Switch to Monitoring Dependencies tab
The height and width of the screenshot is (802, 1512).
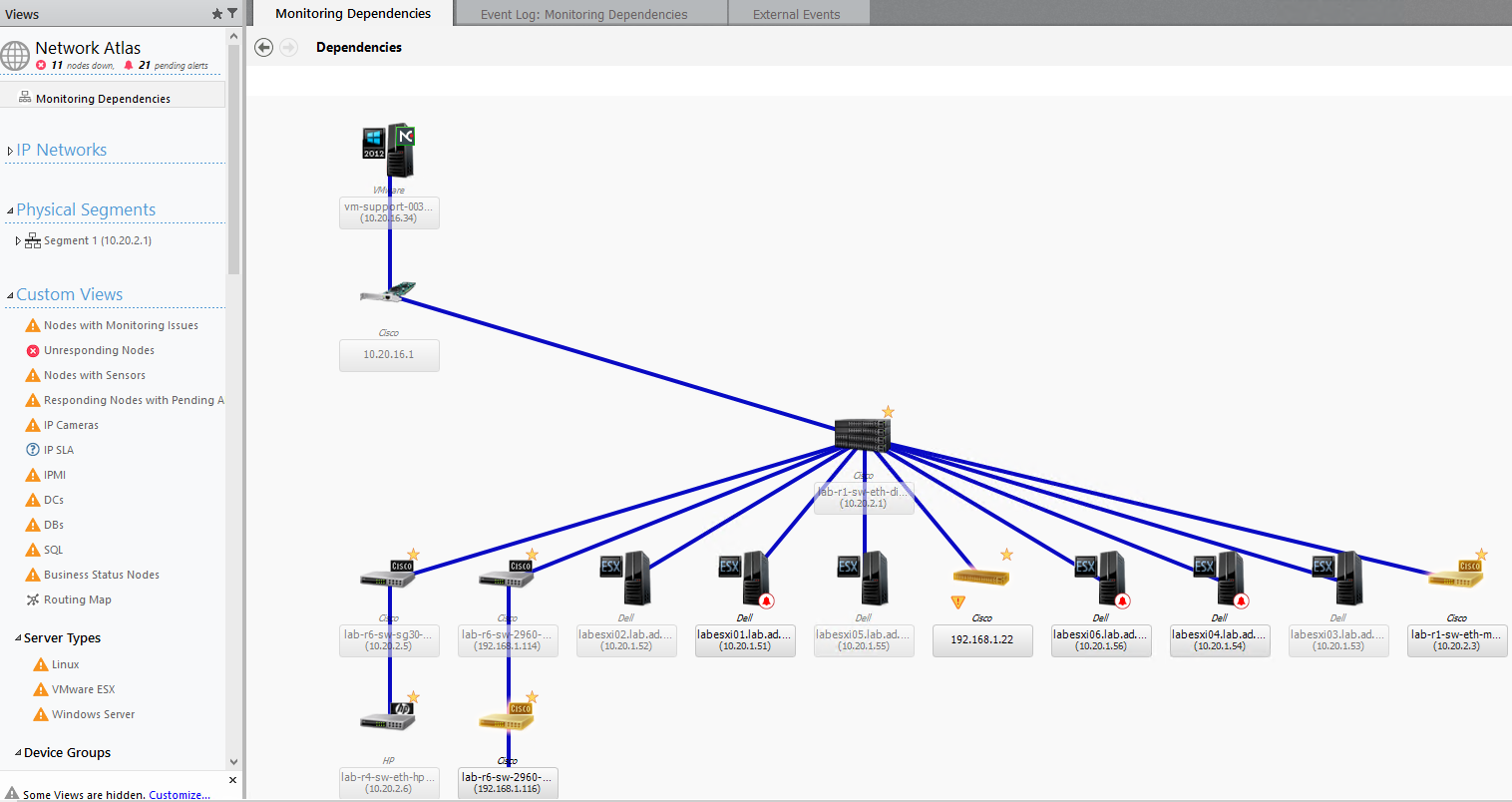click(352, 13)
